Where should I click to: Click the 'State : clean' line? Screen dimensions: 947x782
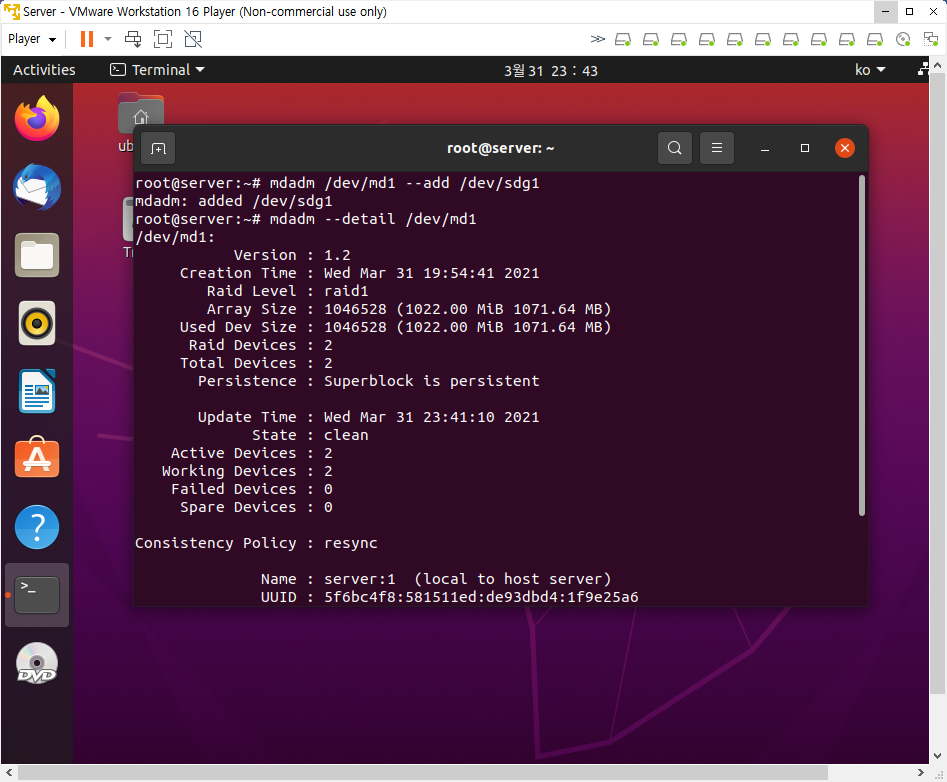click(x=310, y=435)
